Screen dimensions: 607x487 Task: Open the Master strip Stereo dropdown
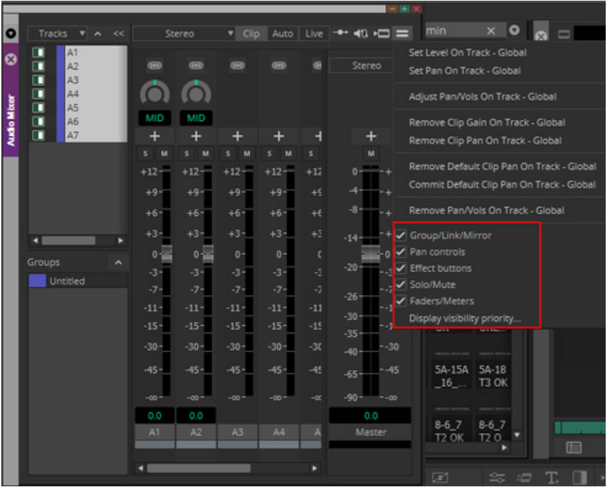361,65
